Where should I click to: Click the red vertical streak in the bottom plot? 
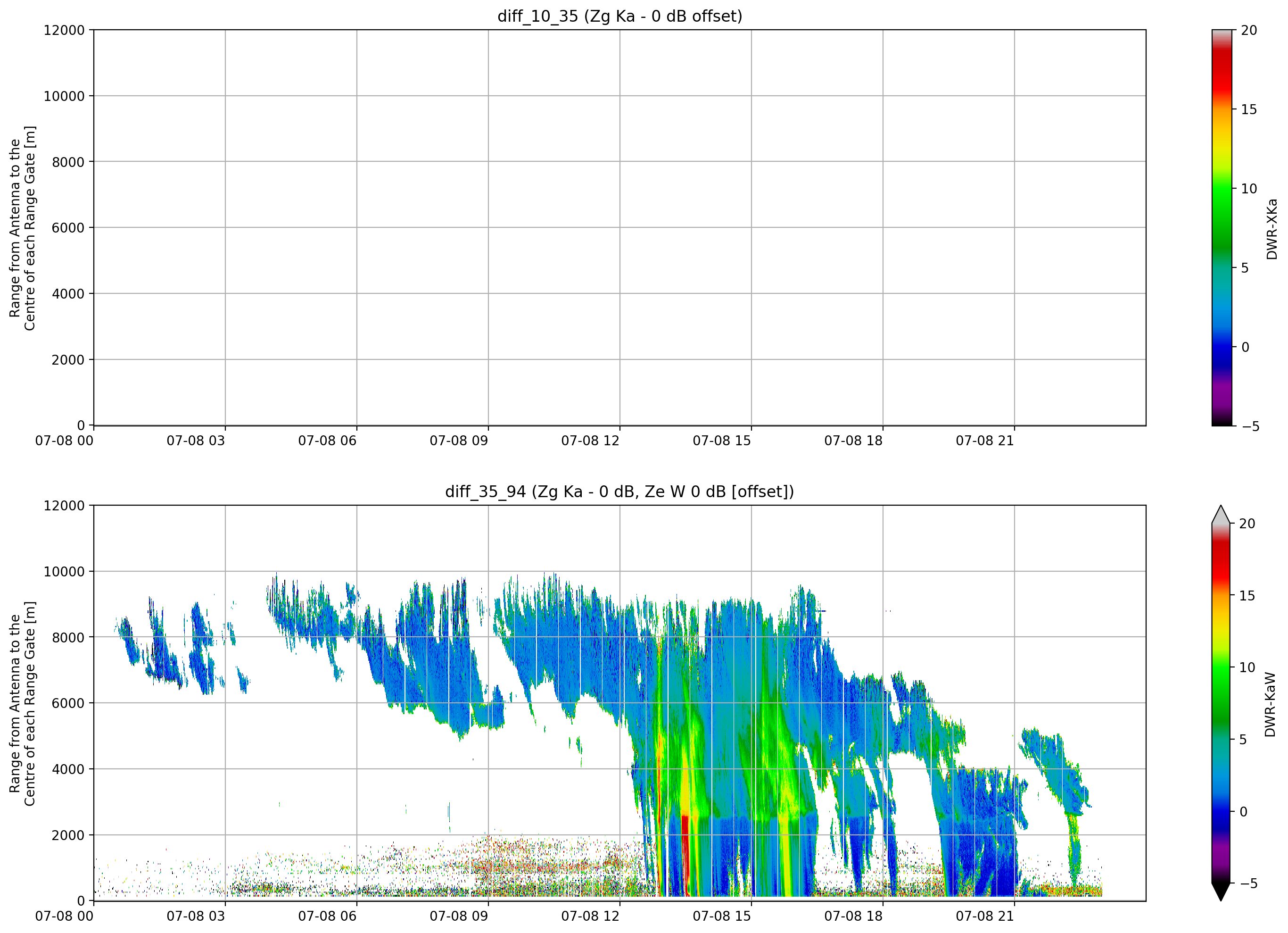tap(685, 855)
